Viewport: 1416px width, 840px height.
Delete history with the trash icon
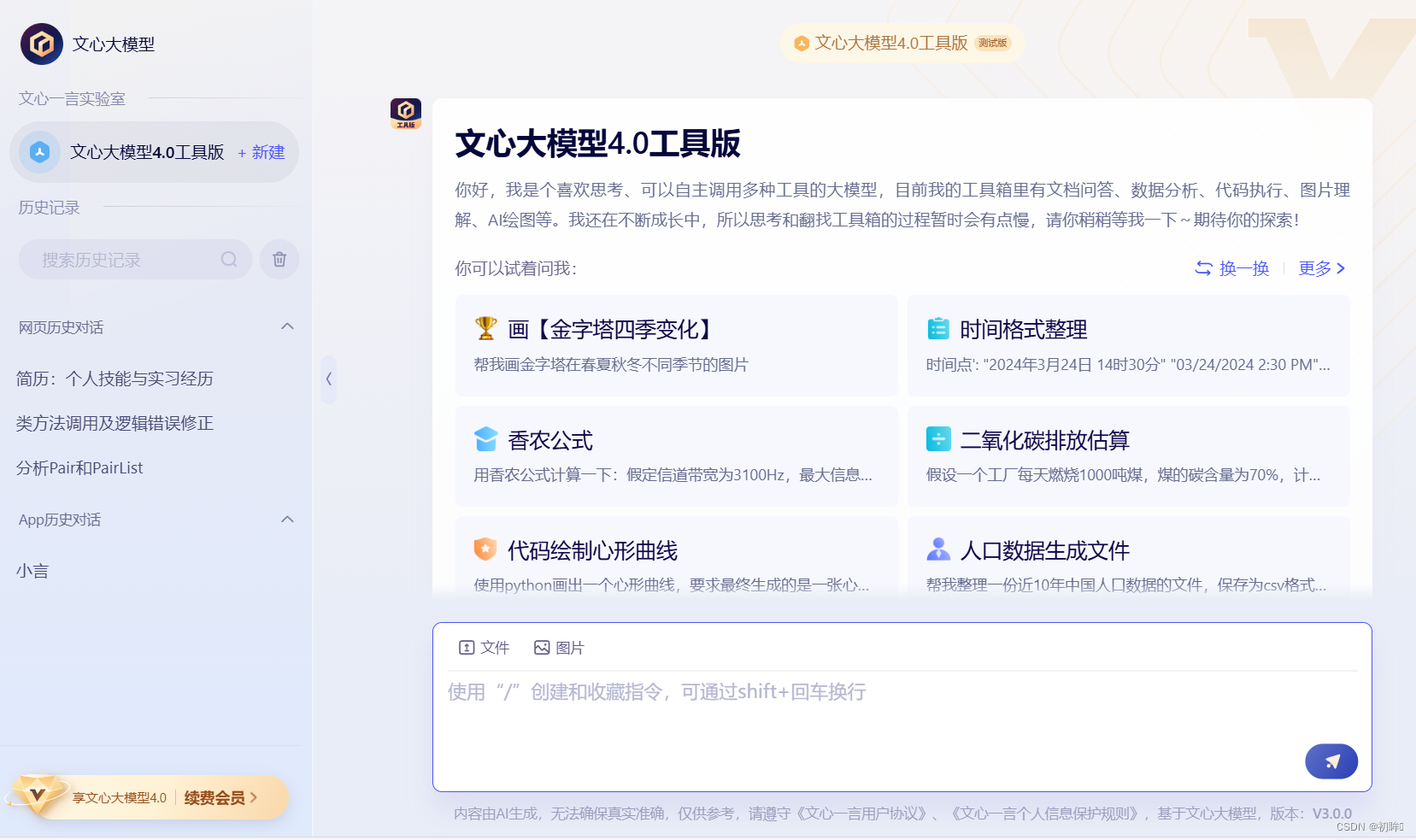tap(279, 260)
